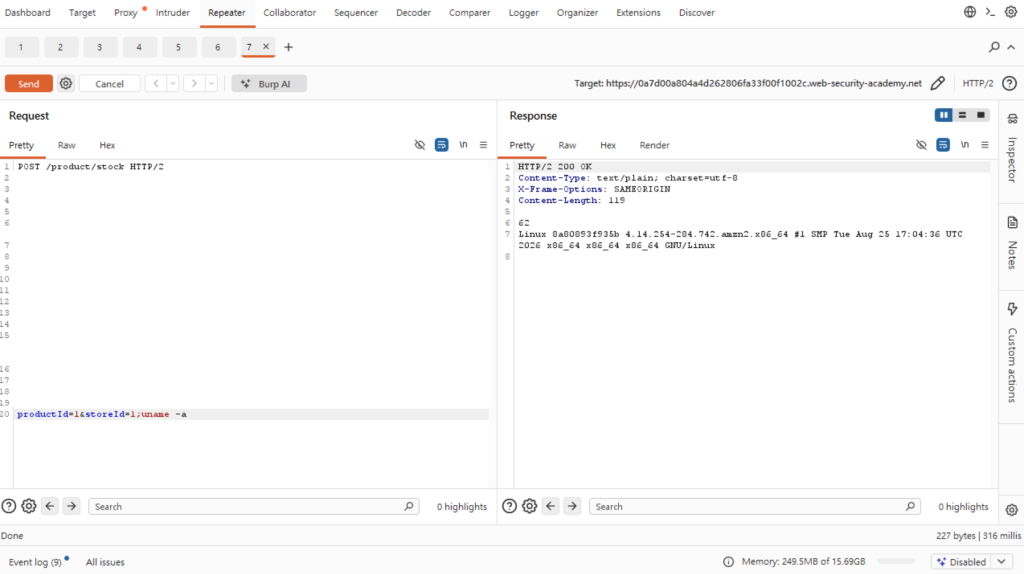The width and height of the screenshot is (1024, 574).
Task: Open Repeater help question icon
Action: click(1010, 84)
